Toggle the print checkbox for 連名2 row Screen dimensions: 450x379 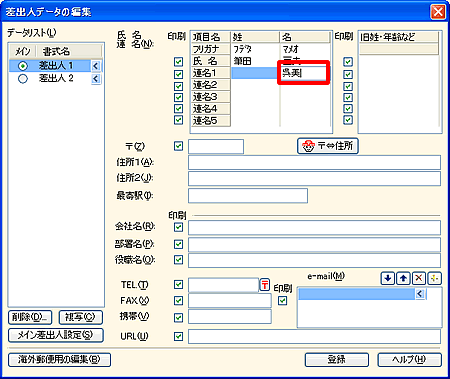tap(179, 86)
